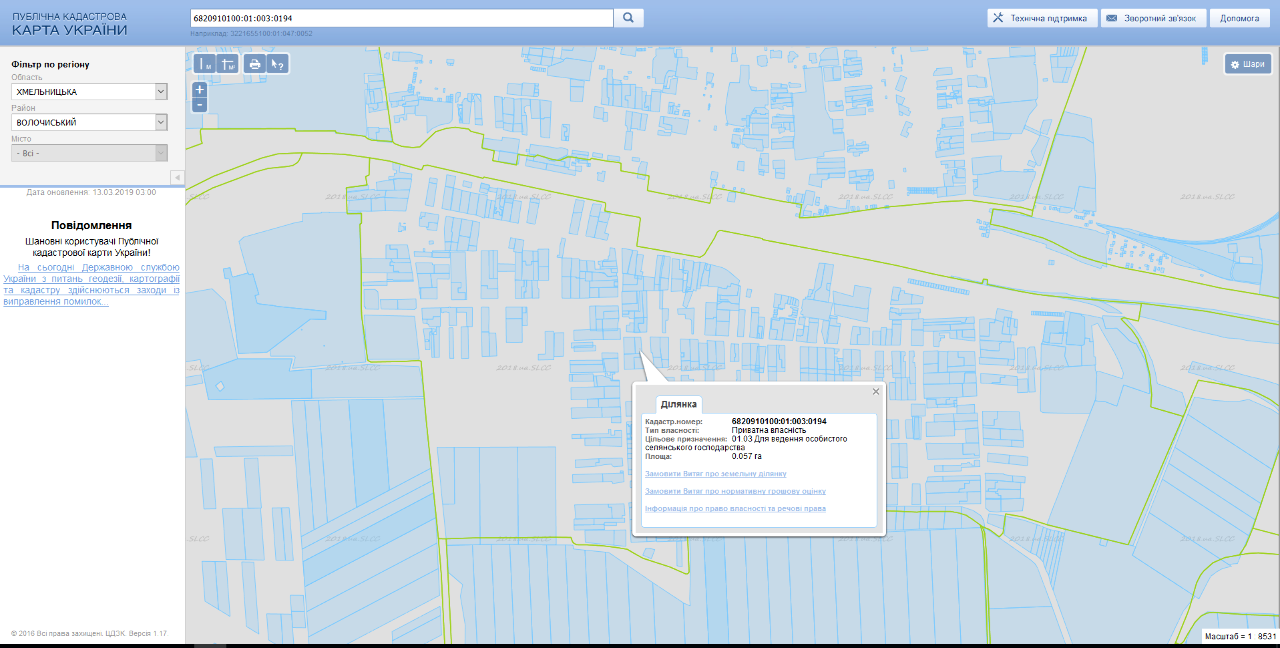The height and width of the screenshot is (648, 1280).
Task: Open Зворотний зв'язок feedback
Action: coord(1153,18)
